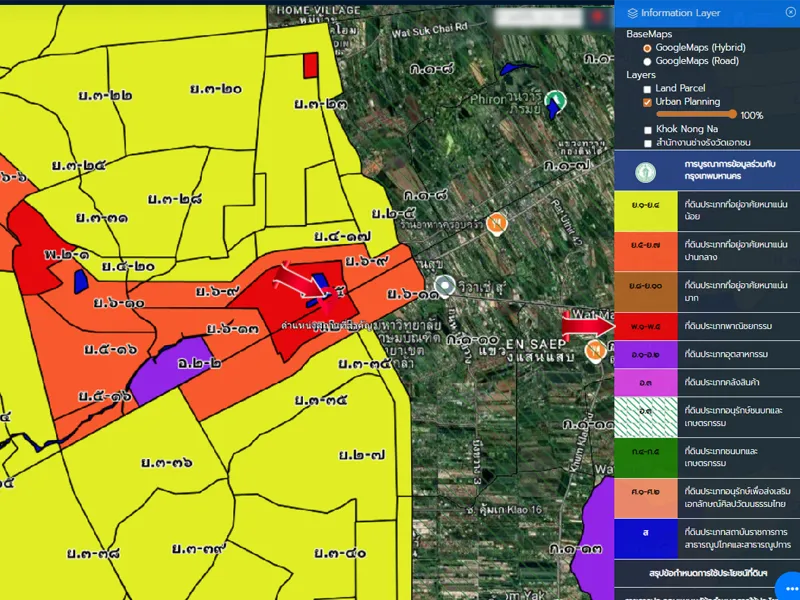Enable the Land Parcel layer
The height and width of the screenshot is (600, 800).
pos(647,89)
